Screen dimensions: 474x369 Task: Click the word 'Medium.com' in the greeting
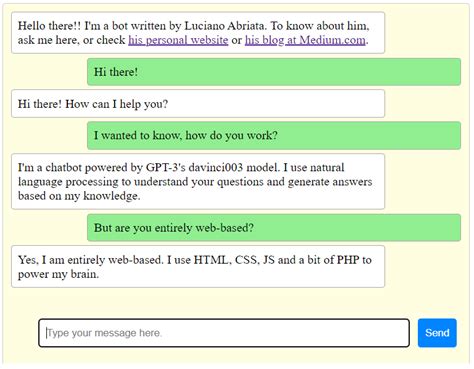332,40
